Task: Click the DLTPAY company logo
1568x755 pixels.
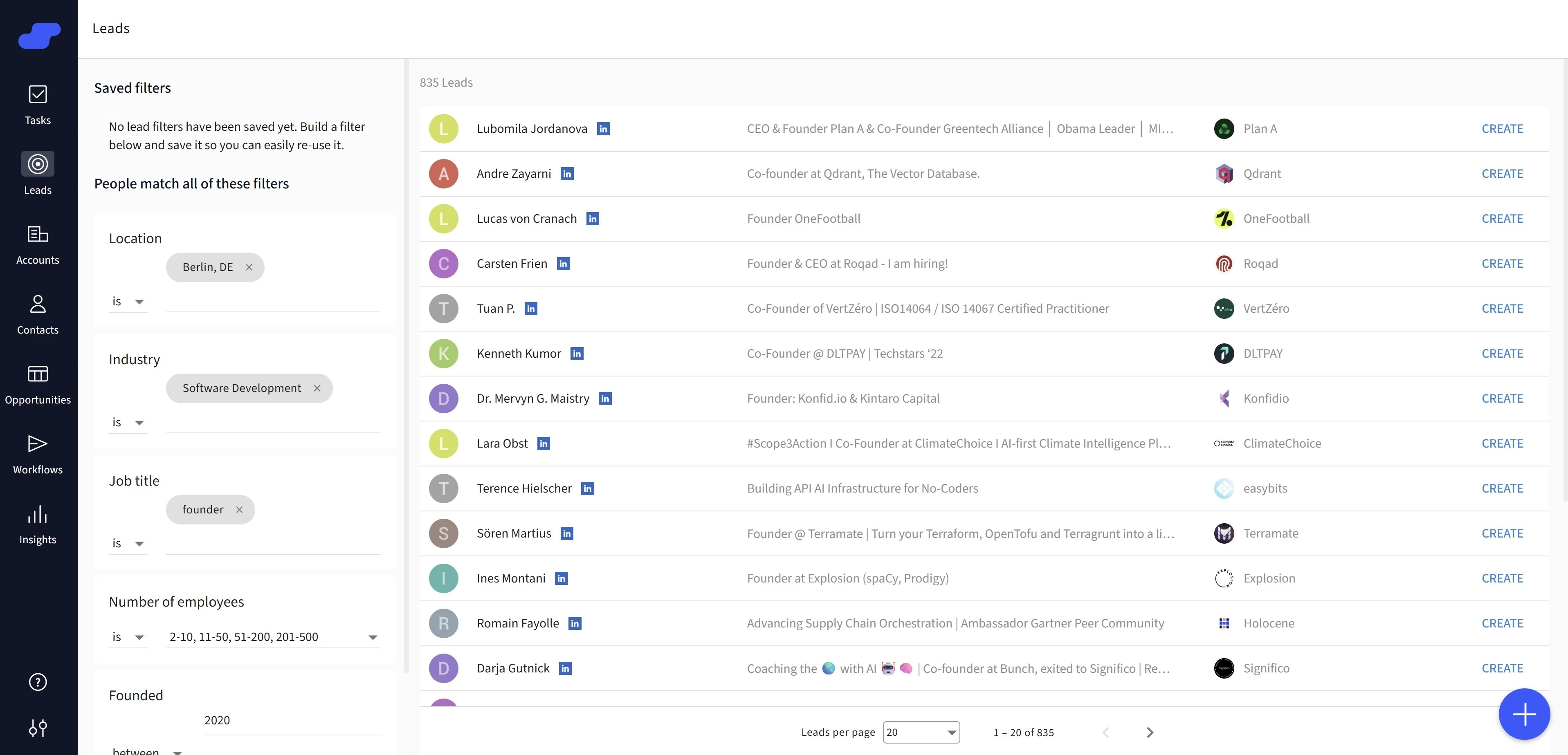Action: (1224, 354)
